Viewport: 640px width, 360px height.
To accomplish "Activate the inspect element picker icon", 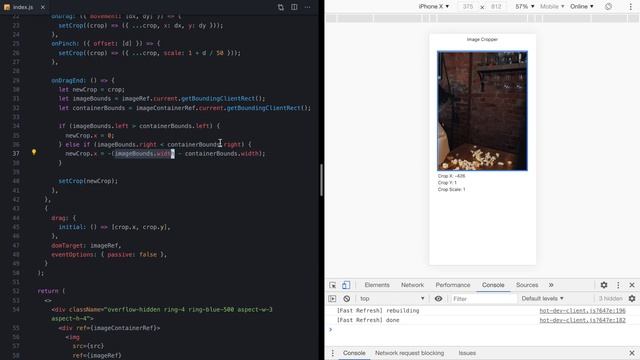I will coord(333,285).
